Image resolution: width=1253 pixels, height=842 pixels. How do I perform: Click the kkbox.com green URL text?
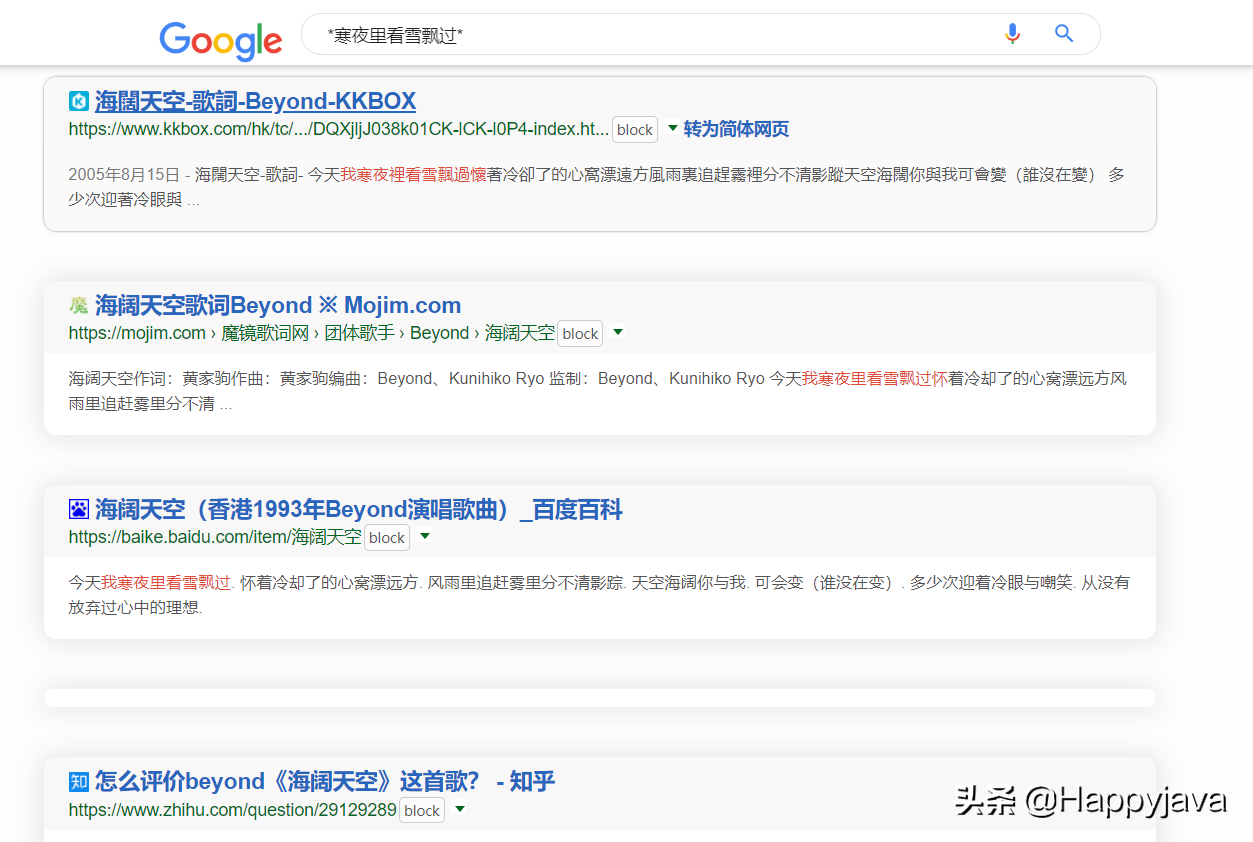[x=339, y=129]
